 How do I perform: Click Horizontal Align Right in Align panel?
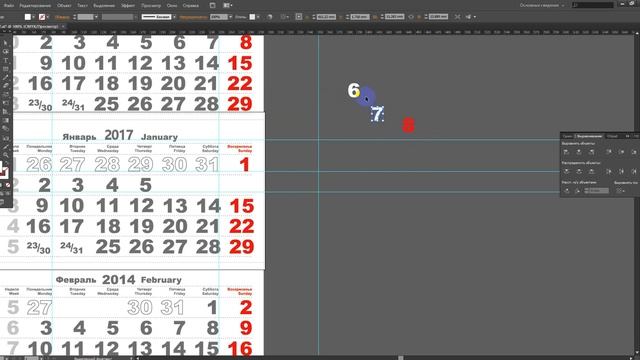pos(591,152)
